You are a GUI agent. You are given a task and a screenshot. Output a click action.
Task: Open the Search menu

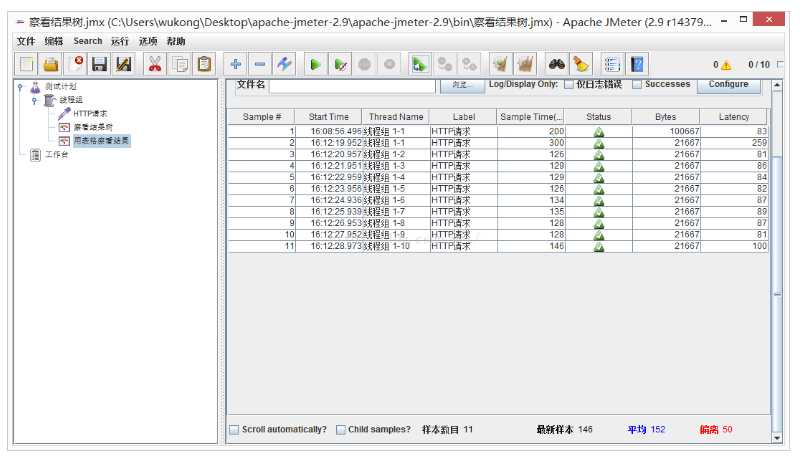click(x=87, y=41)
